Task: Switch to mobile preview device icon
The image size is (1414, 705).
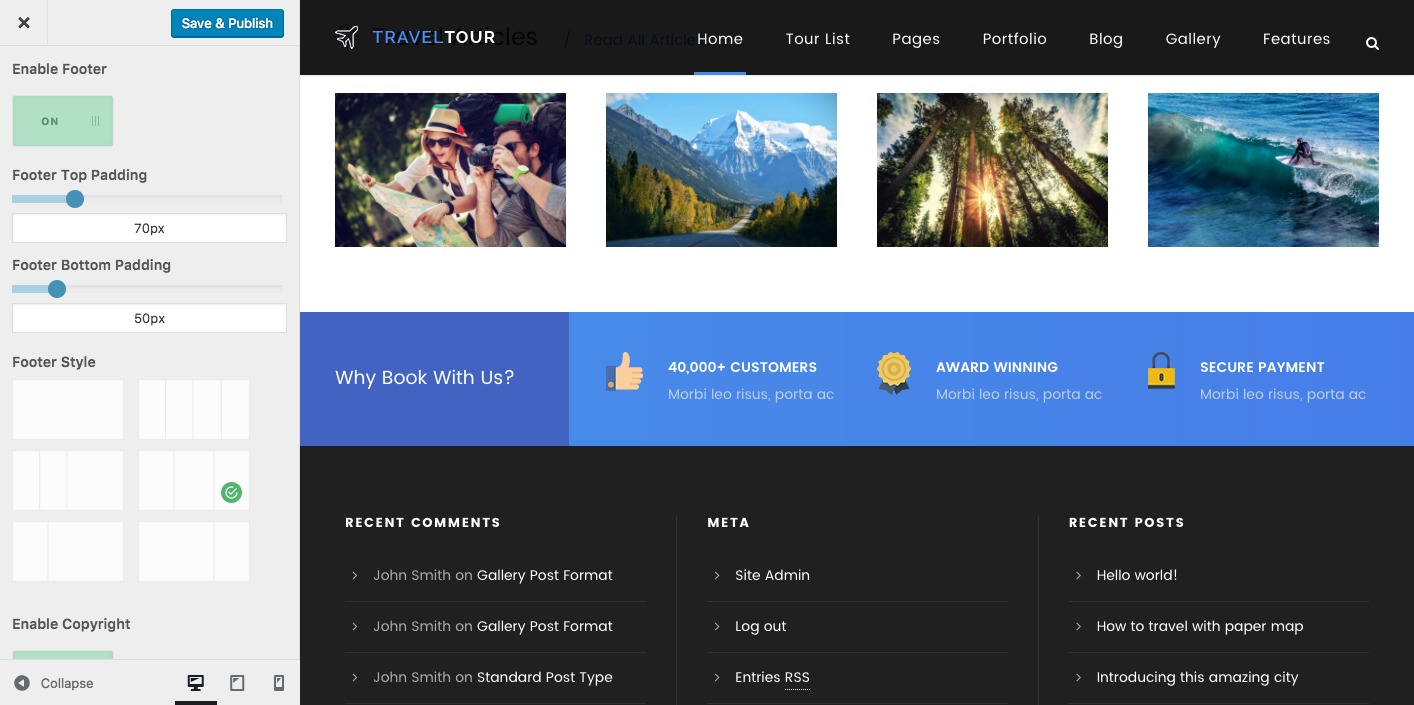Action: (x=279, y=683)
